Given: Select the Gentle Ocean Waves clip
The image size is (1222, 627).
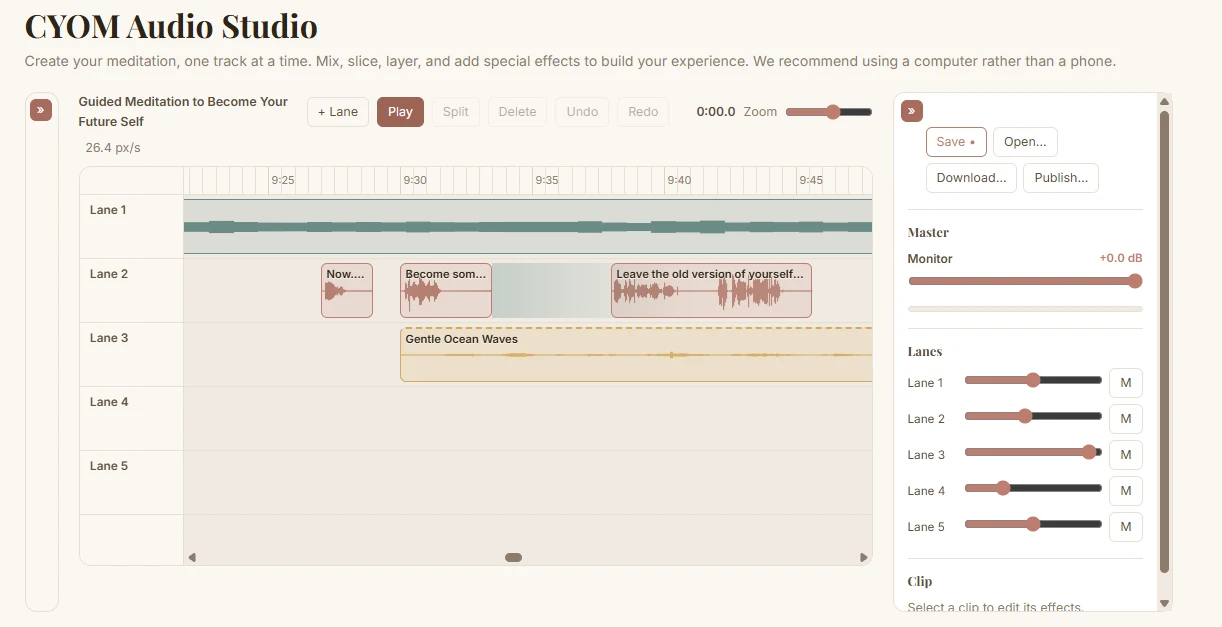Looking at the screenshot, I should pos(636,355).
